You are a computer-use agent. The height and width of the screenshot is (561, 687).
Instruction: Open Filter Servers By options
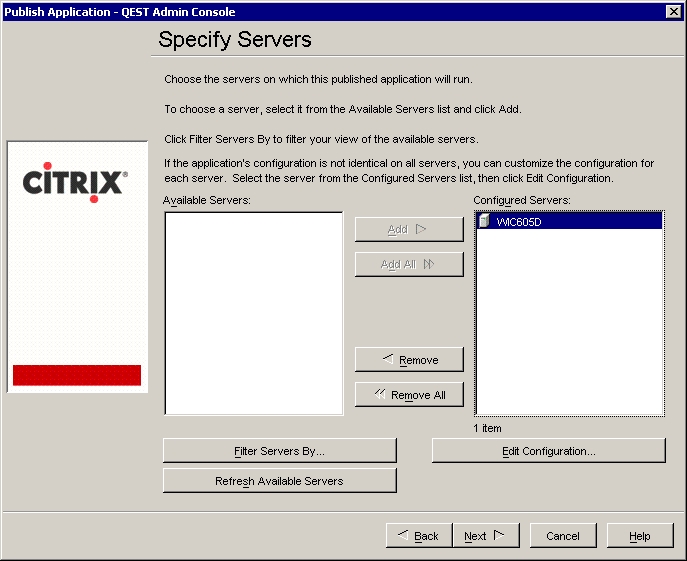click(279, 451)
